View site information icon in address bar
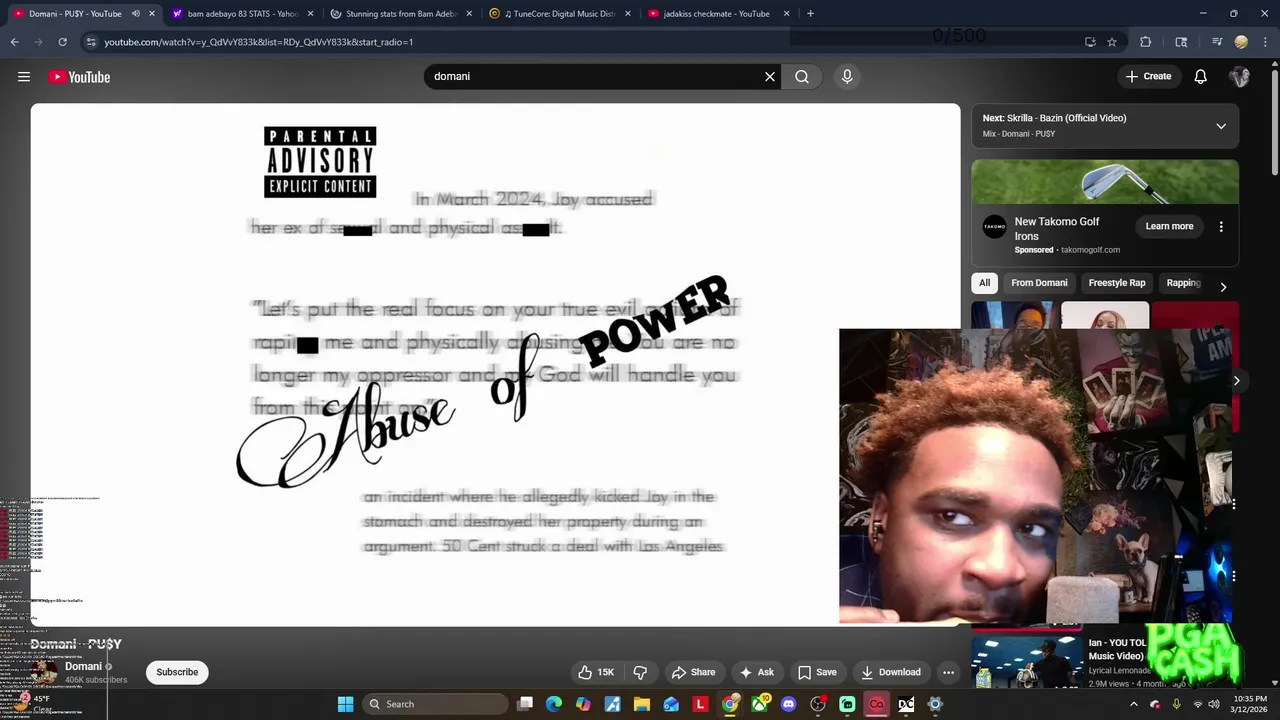 point(91,42)
